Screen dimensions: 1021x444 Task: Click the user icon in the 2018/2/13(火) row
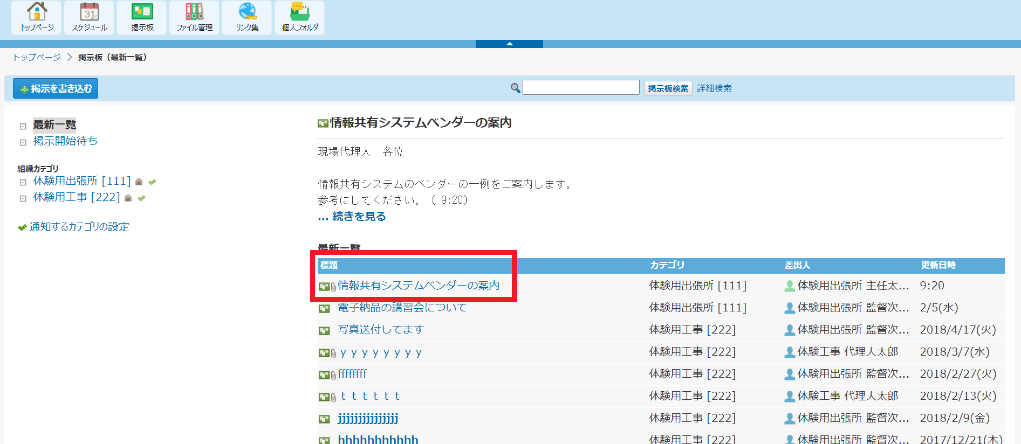point(790,396)
